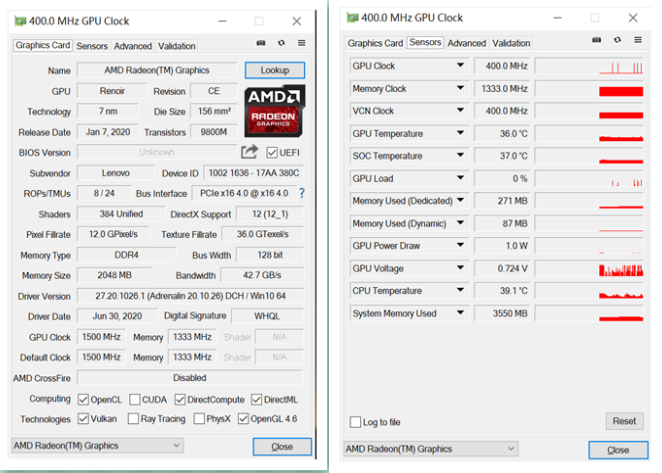Open GPU selector dropdown in left window
This screenshot has width=662, height=473.
98,446
